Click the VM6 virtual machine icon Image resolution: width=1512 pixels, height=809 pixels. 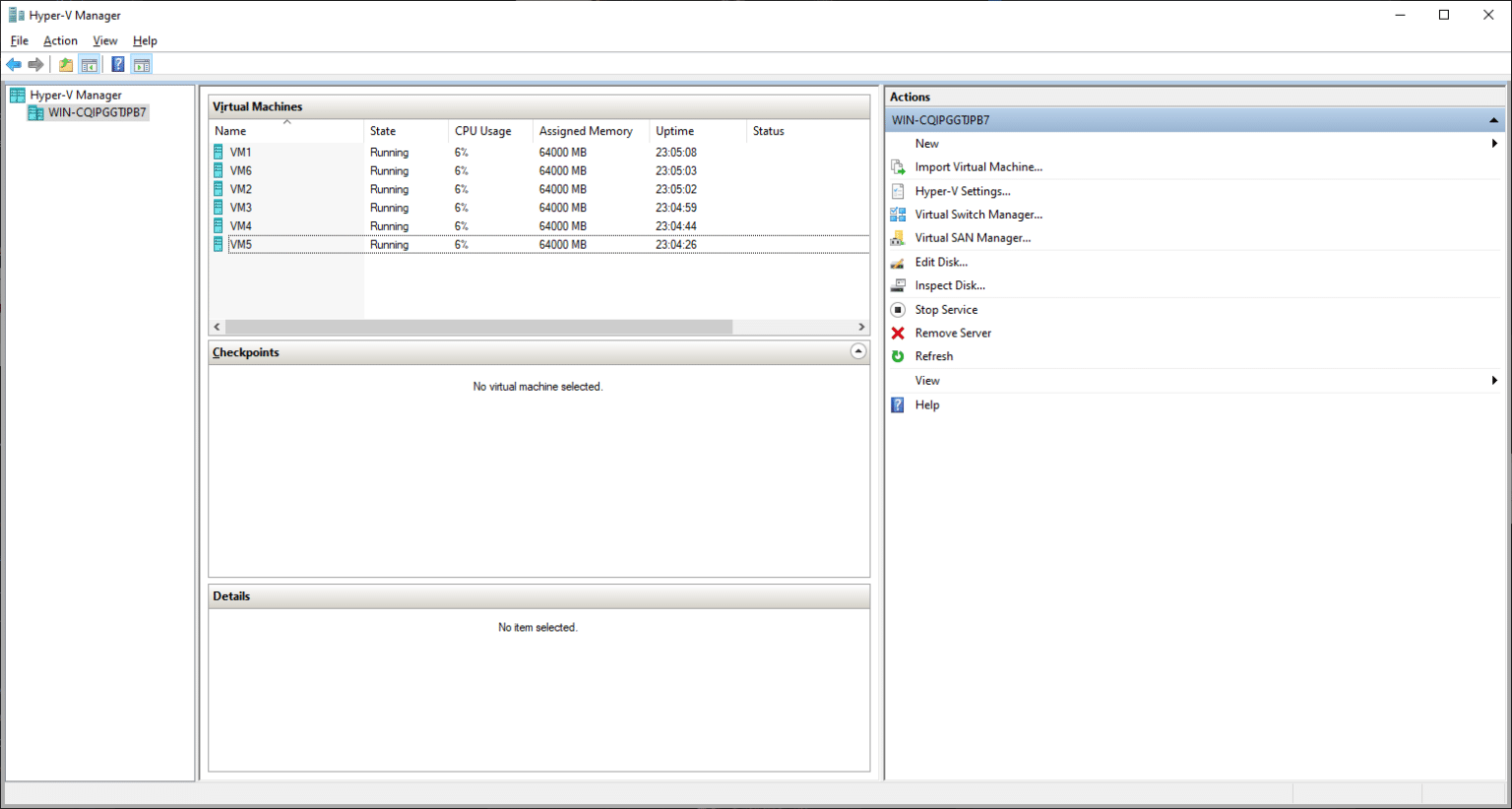tap(219, 170)
